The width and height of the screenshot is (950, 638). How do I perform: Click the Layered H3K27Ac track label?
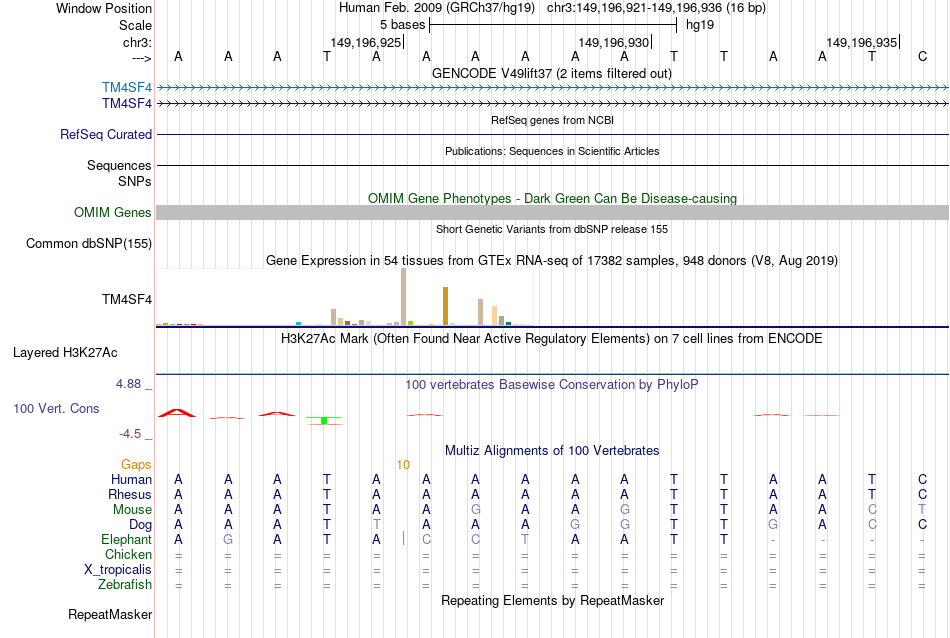point(65,353)
